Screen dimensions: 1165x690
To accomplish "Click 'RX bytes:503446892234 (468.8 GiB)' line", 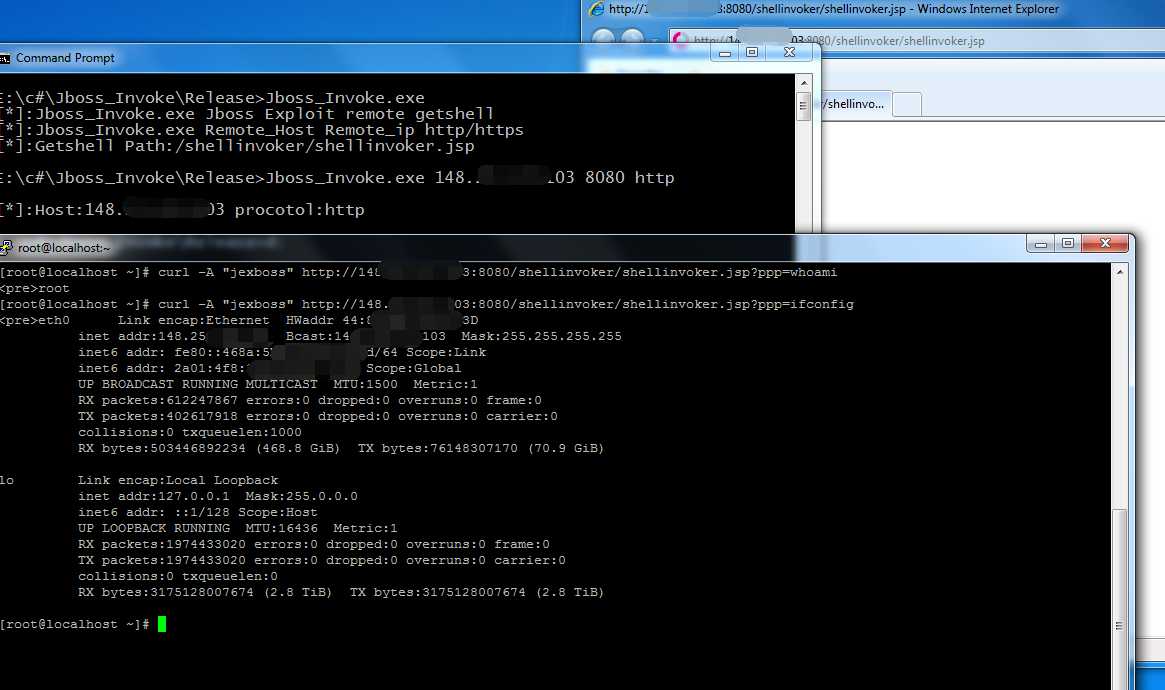I will point(341,449).
